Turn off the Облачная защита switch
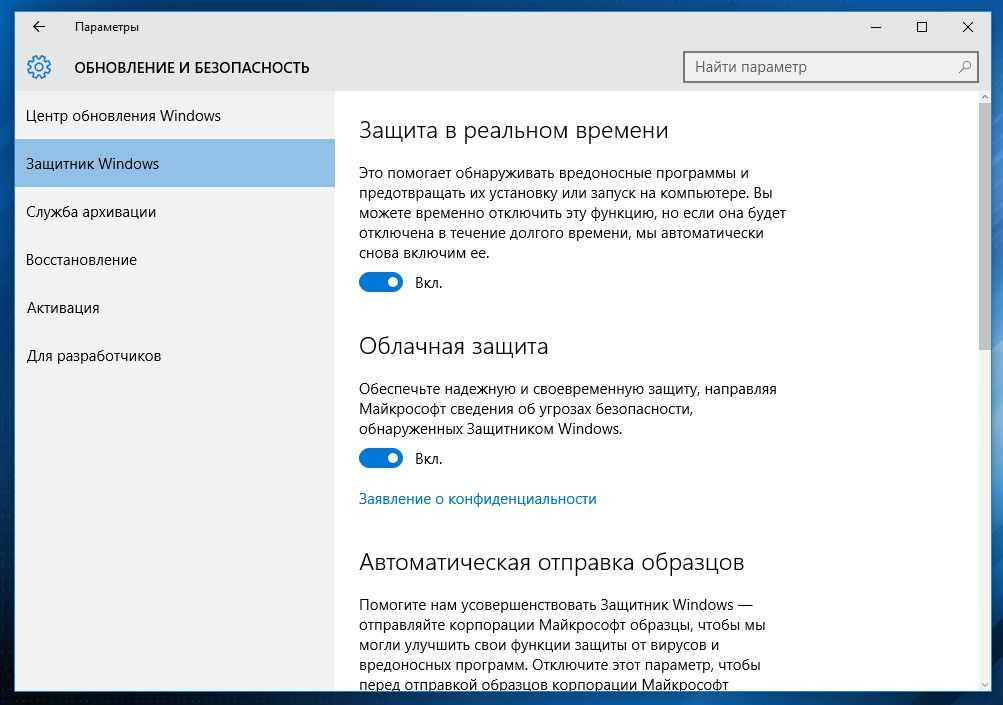Viewport: 1003px width, 705px height. [381, 459]
